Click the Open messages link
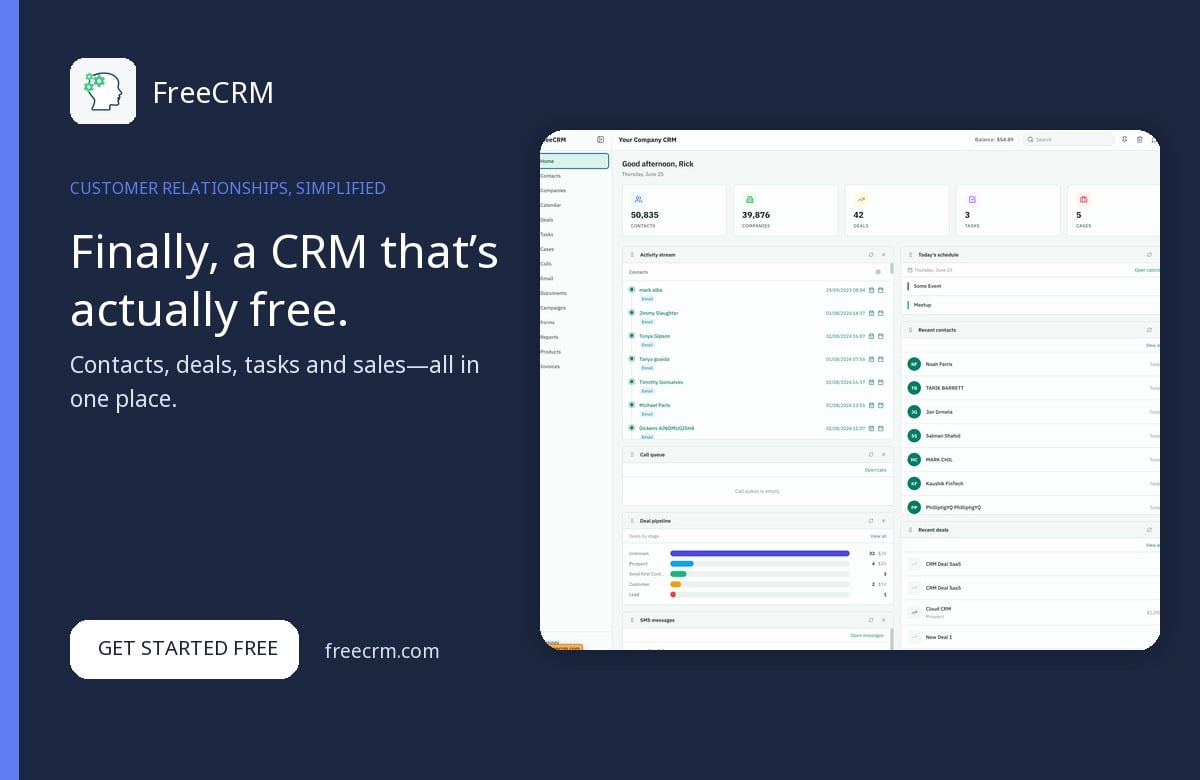This screenshot has height=780, width=1200. 867,635
